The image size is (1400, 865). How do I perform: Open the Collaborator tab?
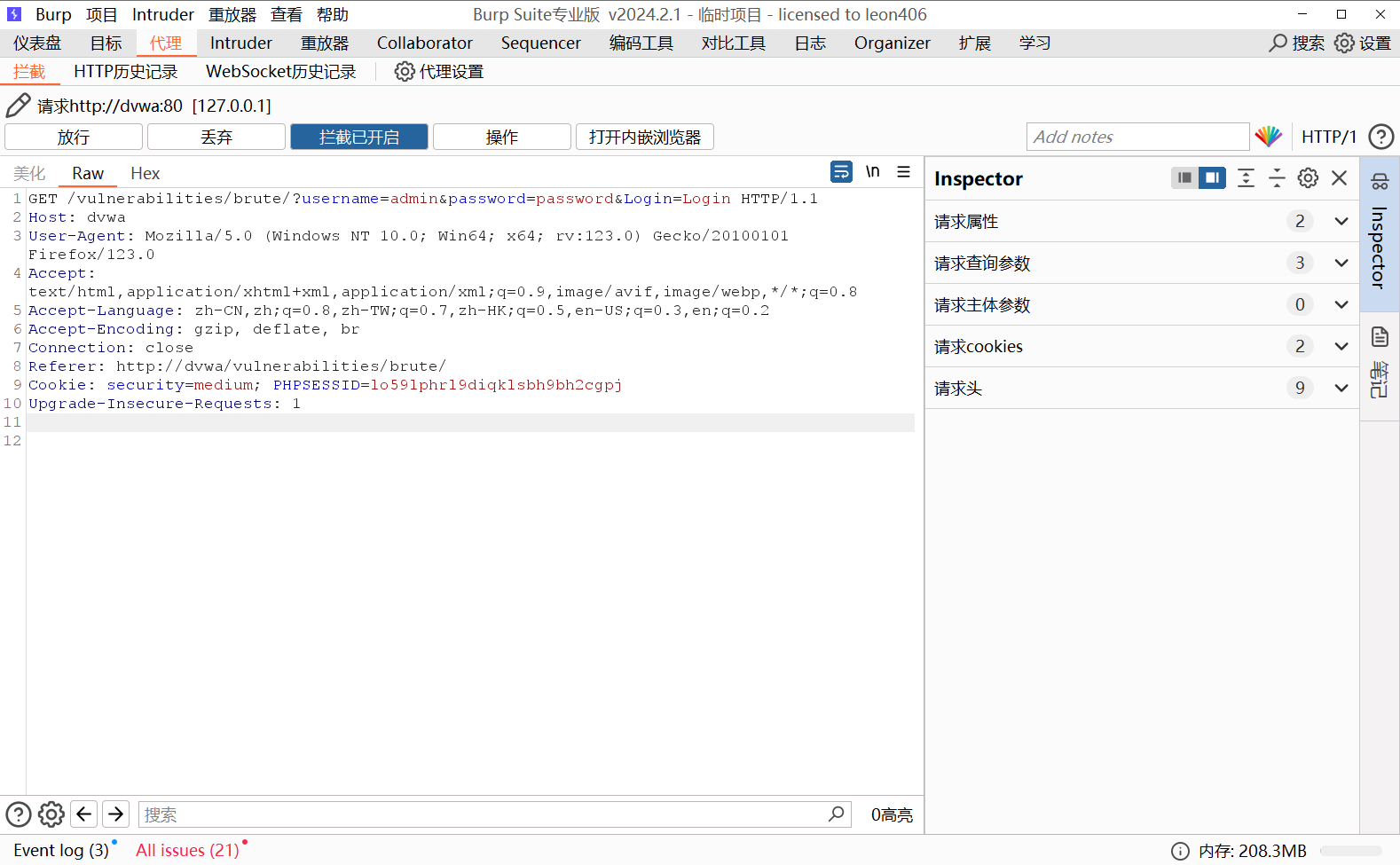pos(425,43)
